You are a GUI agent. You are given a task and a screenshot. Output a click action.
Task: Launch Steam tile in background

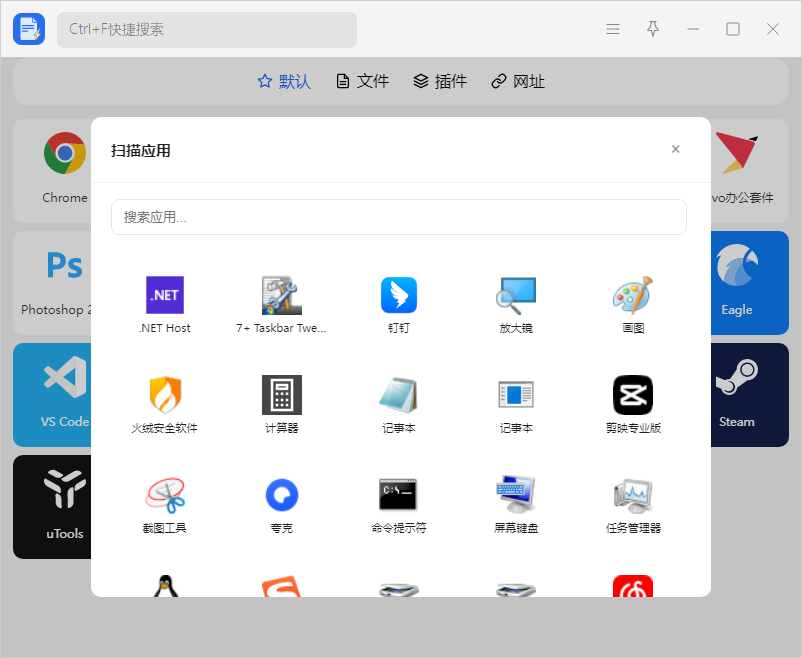coord(750,394)
